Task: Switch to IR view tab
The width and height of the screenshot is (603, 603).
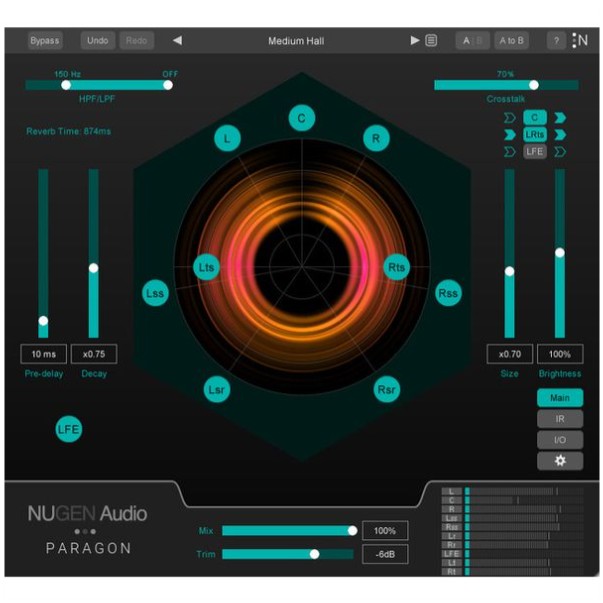Action: (x=560, y=418)
